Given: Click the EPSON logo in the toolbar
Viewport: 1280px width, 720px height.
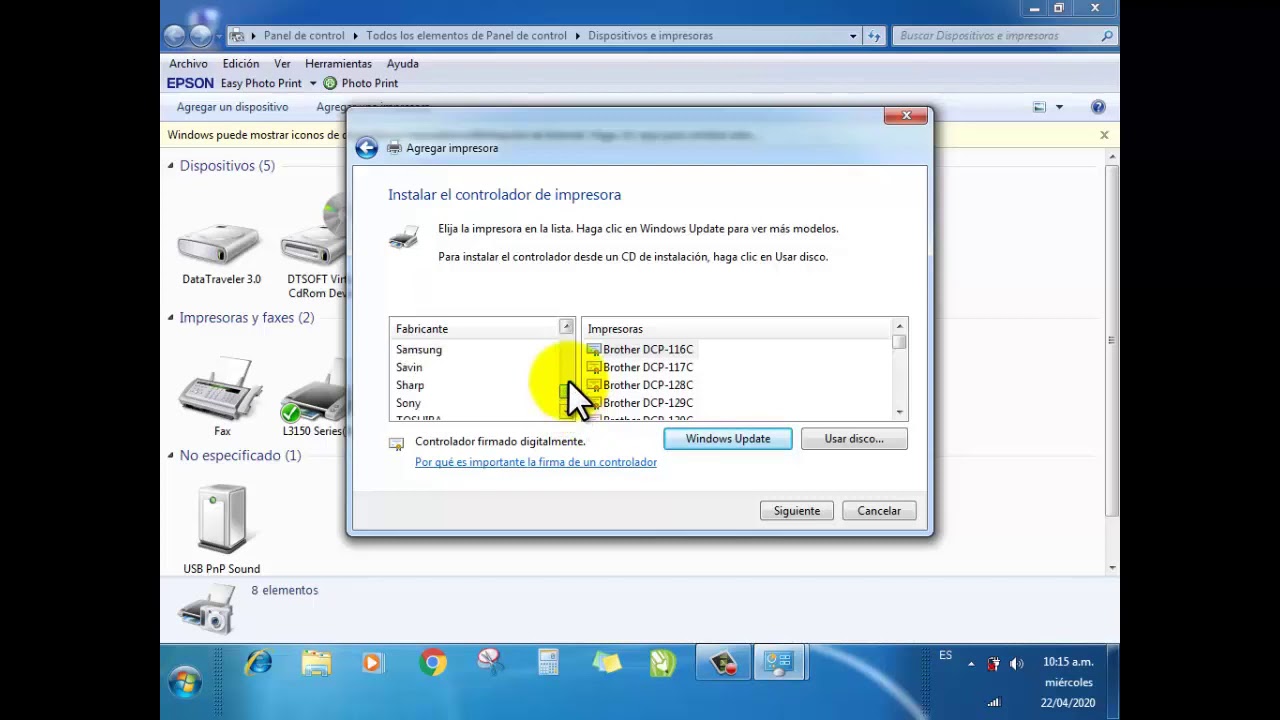Looking at the screenshot, I should (x=190, y=84).
